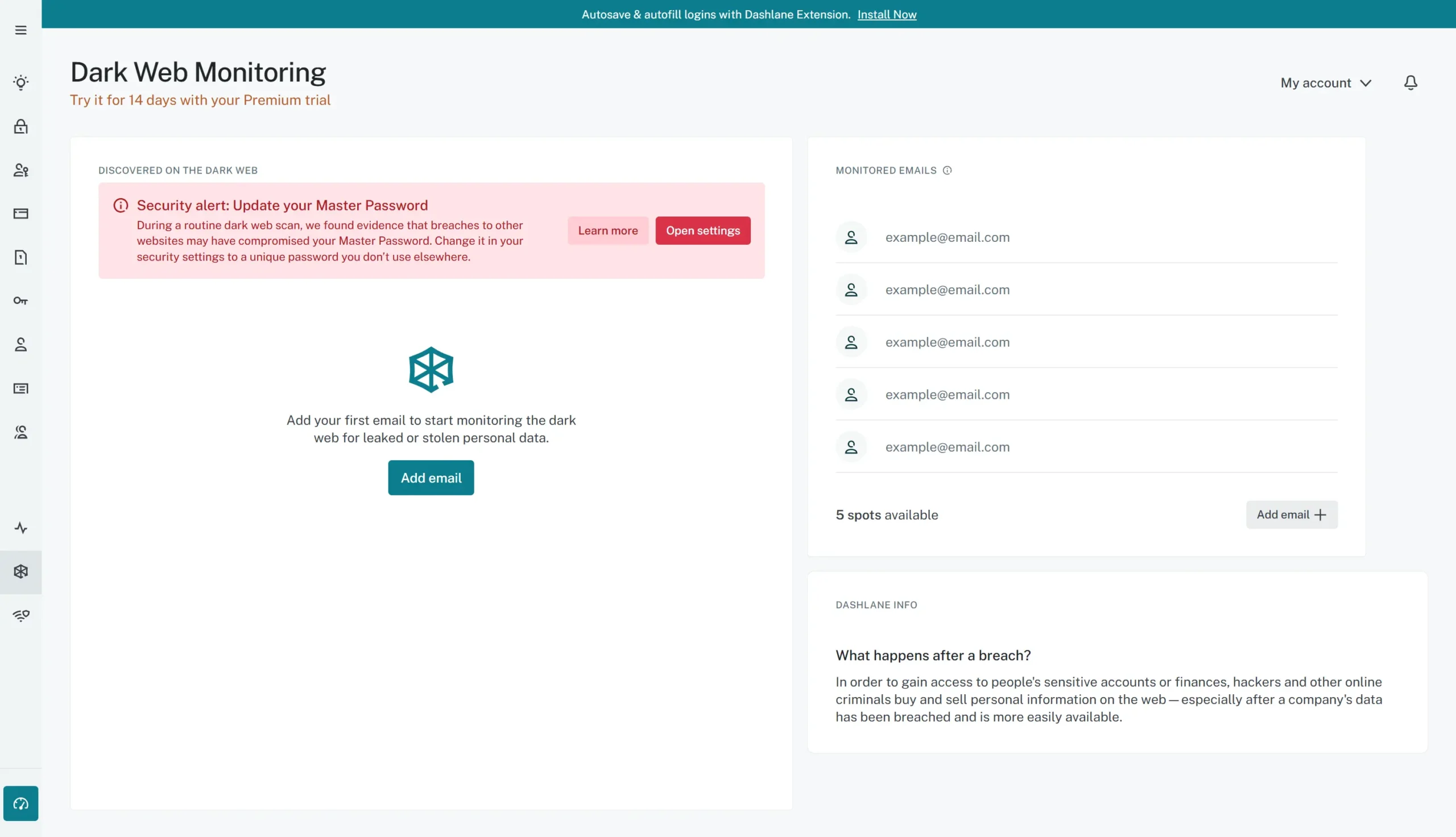Expand the sidebar with the hamburger menu

pyautogui.click(x=20, y=30)
